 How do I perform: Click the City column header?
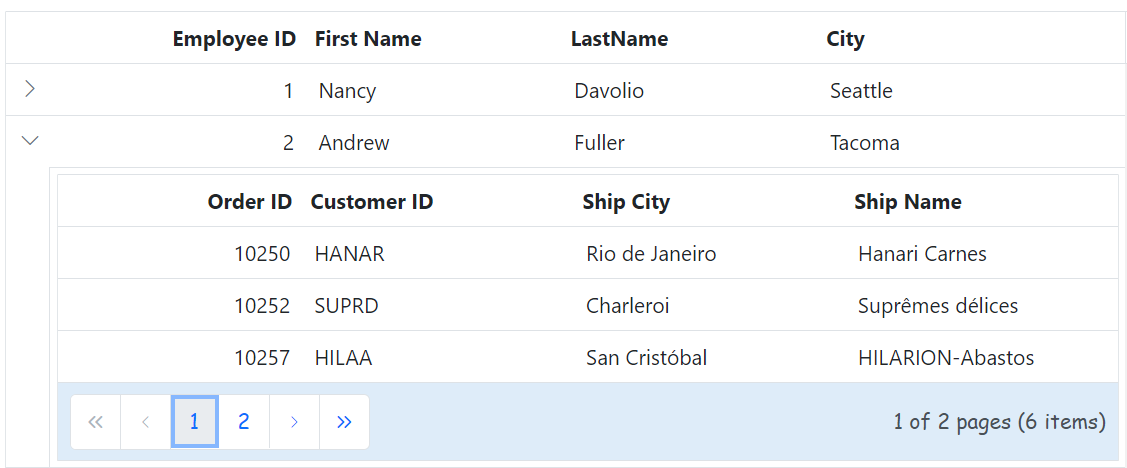click(845, 39)
